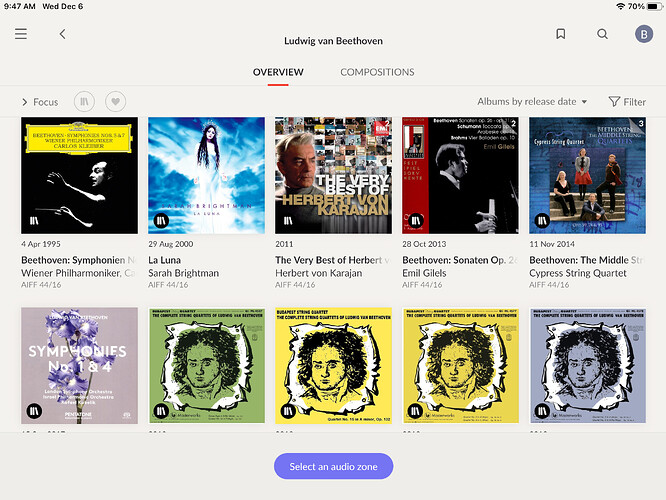The height and width of the screenshot is (500, 666).
Task: Toggle the library-only focus filter
Action: point(84,102)
